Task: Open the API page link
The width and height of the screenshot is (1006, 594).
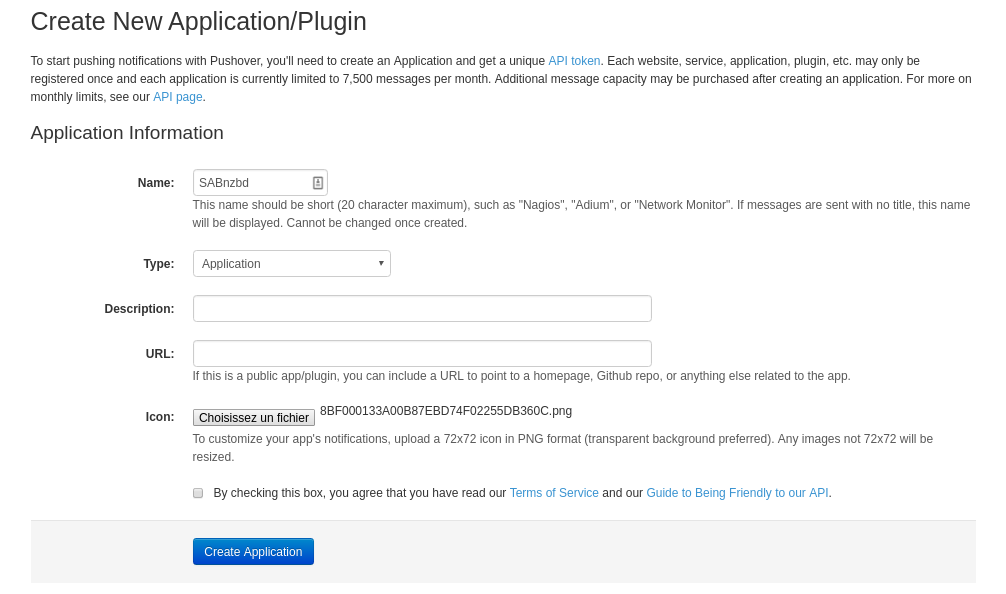Action: click(178, 97)
